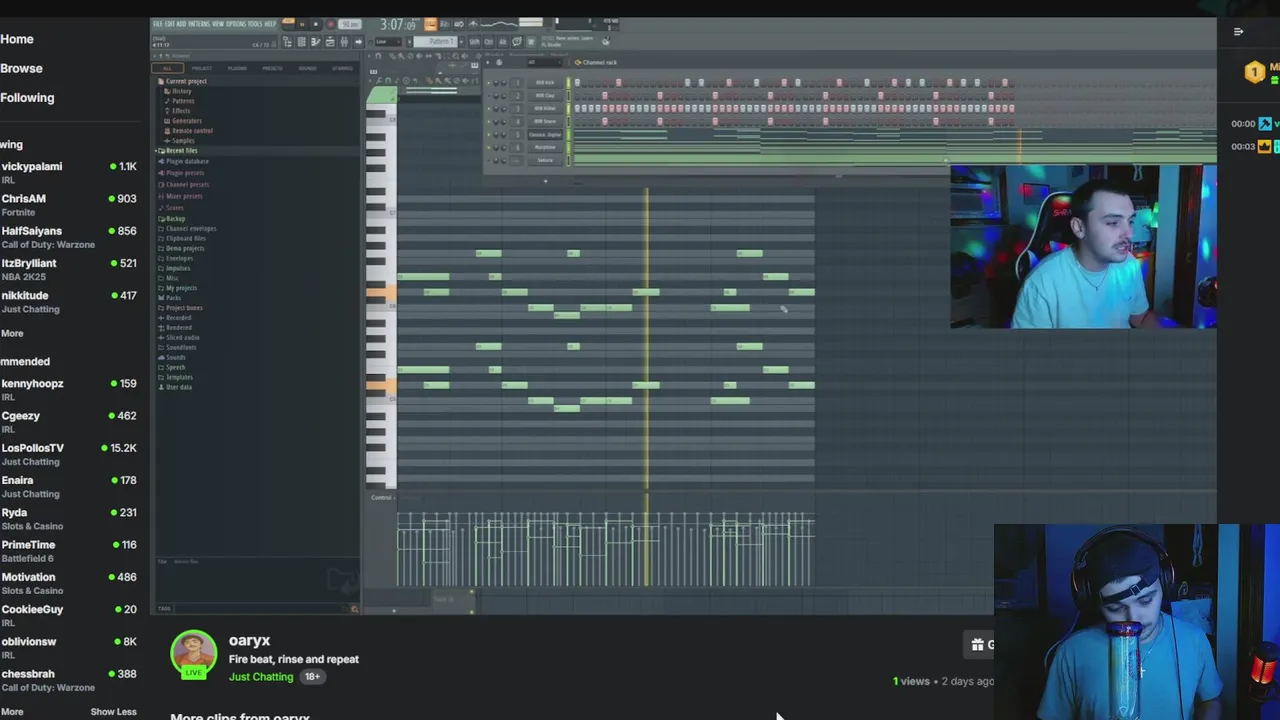Click the tempo display field
1280x720 pixels.
[349, 24]
